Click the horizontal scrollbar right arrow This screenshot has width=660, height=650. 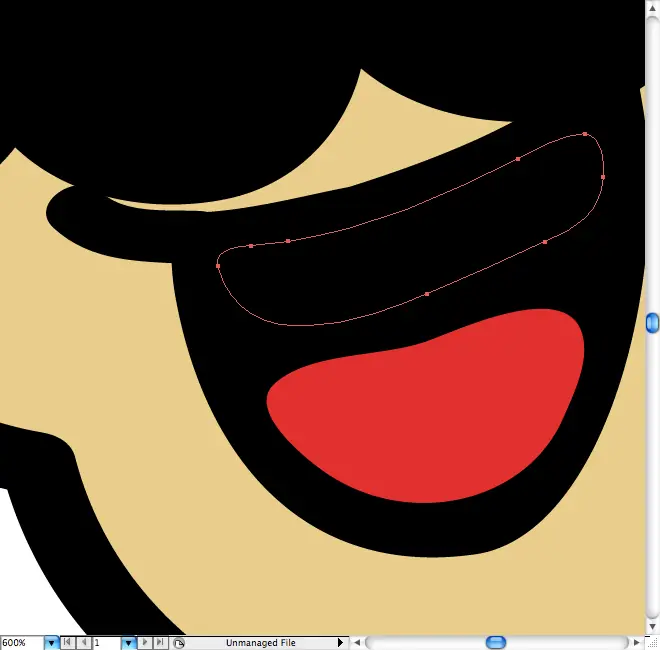[636, 643]
